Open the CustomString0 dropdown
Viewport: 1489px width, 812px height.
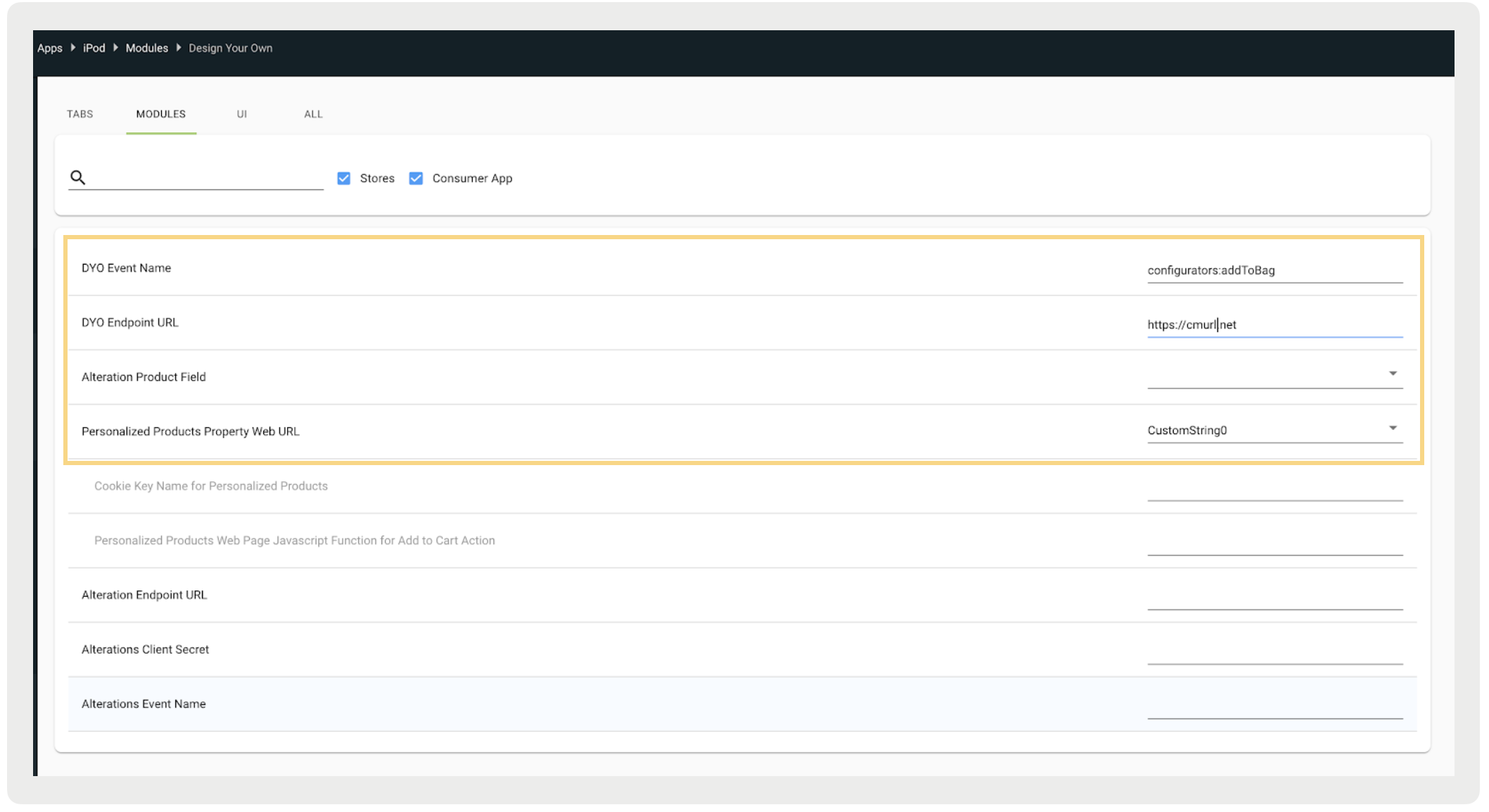(x=1275, y=430)
